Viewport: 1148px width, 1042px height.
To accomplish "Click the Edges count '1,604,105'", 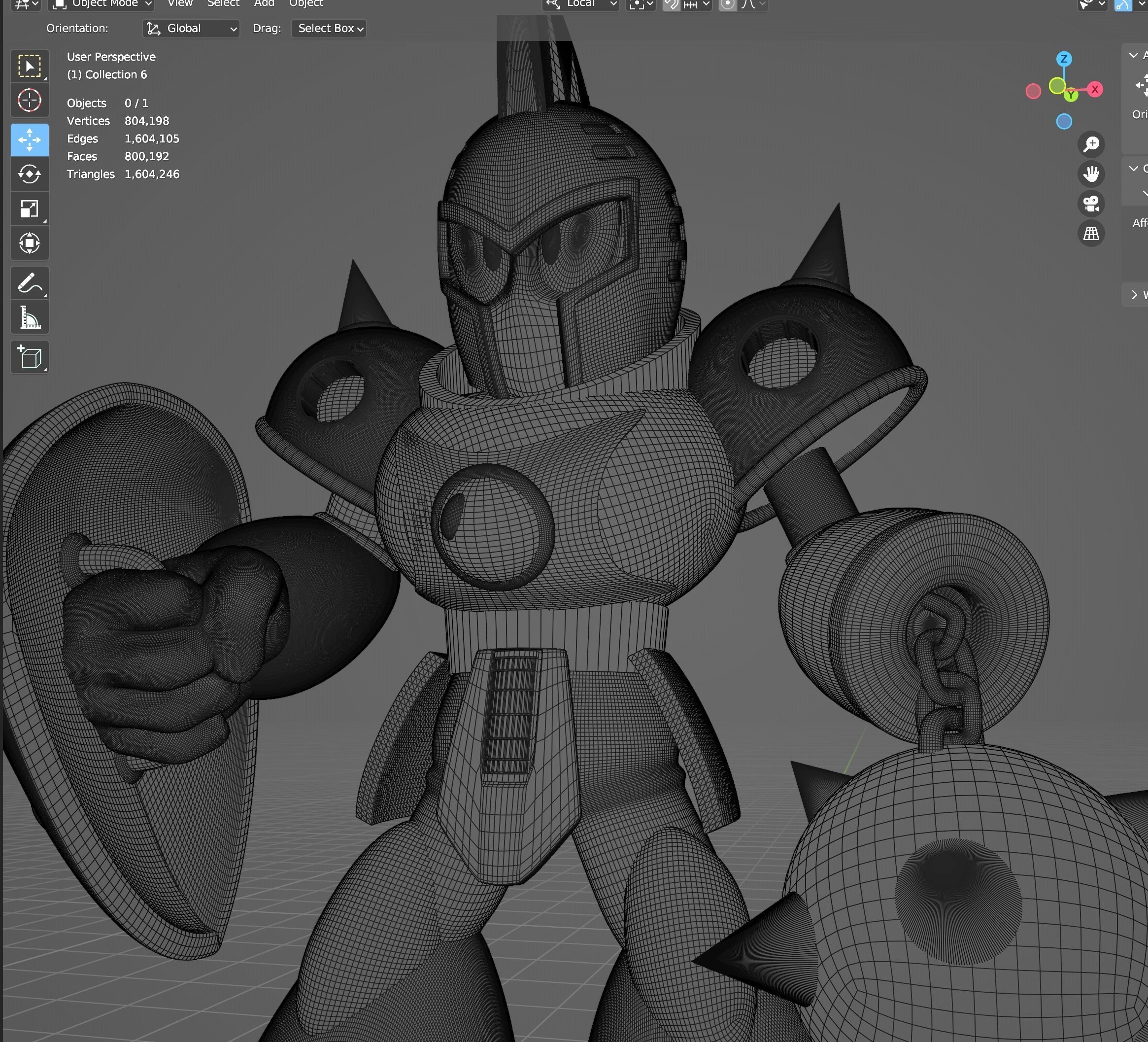I will click(152, 139).
